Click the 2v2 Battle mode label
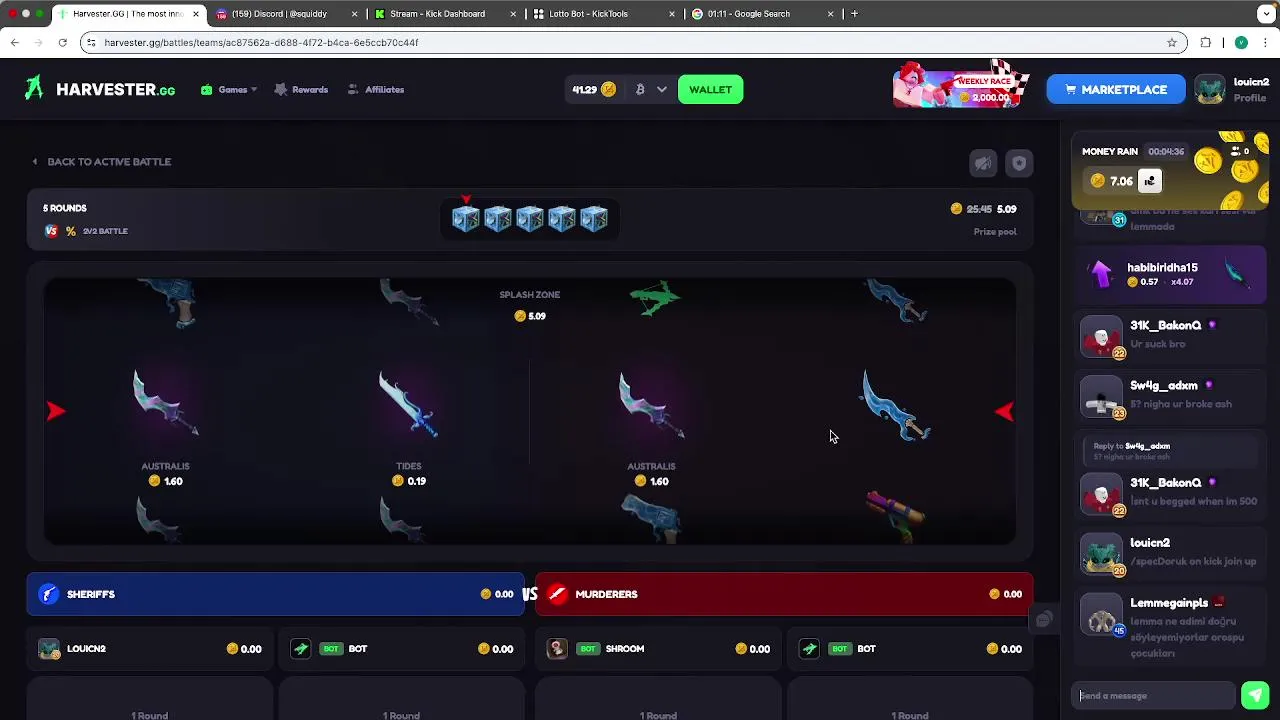 click(105, 231)
